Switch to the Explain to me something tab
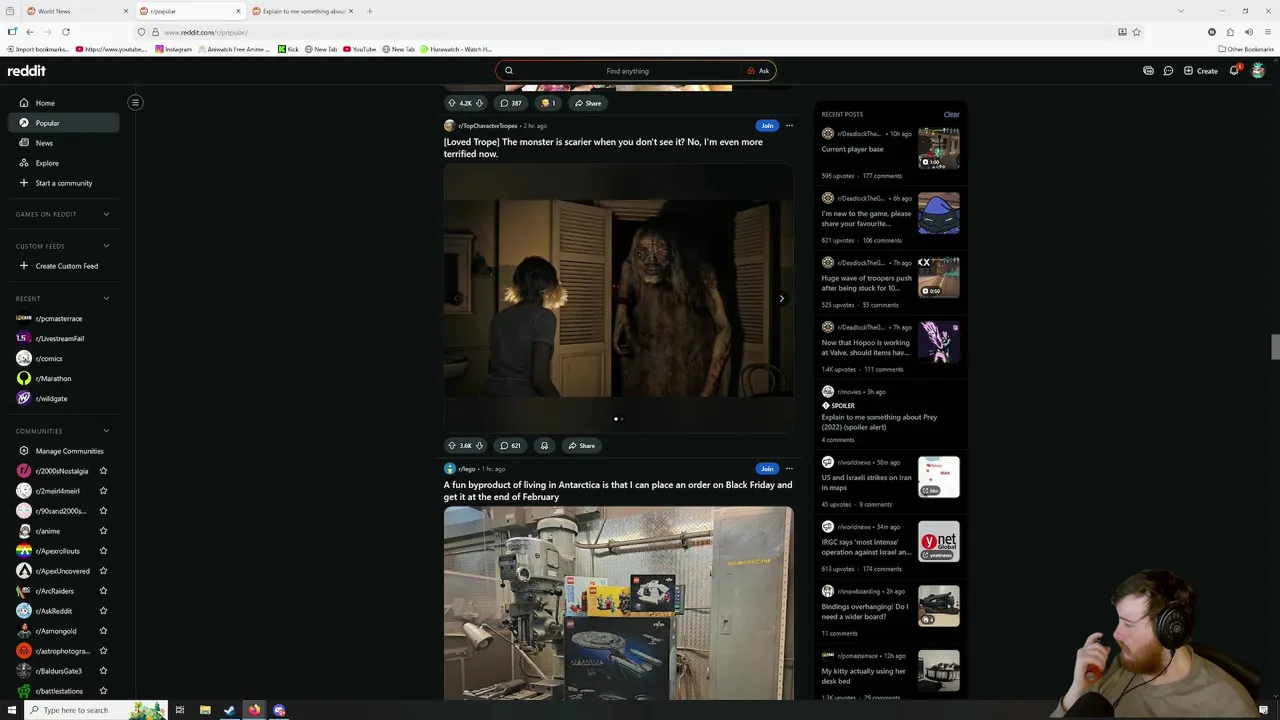Image resolution: width=1280 pixels, height=720 pixels. 303,11
